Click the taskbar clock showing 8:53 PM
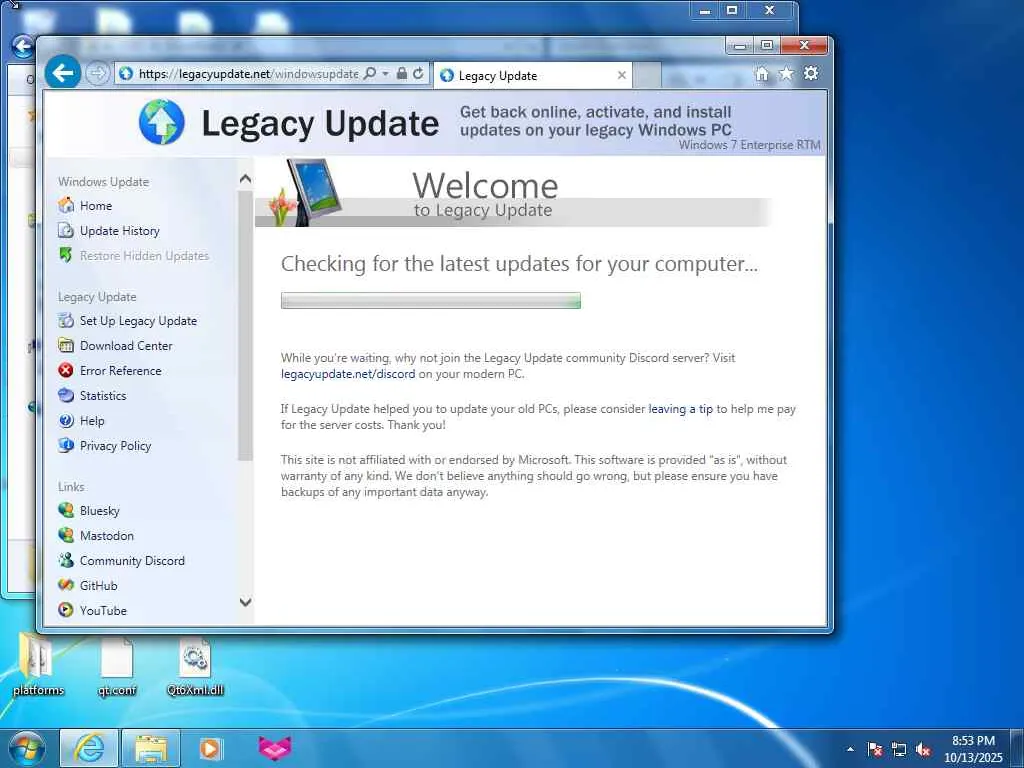 click(973, 749)
